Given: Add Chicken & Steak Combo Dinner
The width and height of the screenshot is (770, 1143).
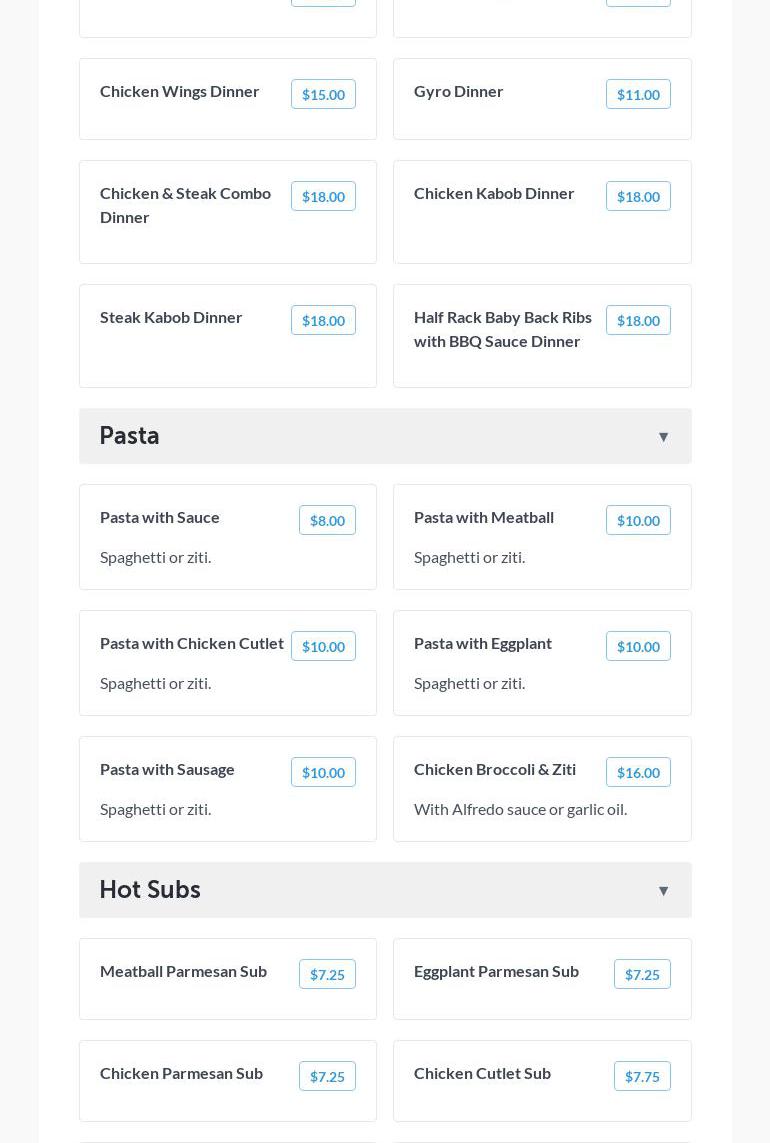Looking at the screenshot, I should pyautogui.click(x=186, y=205).
